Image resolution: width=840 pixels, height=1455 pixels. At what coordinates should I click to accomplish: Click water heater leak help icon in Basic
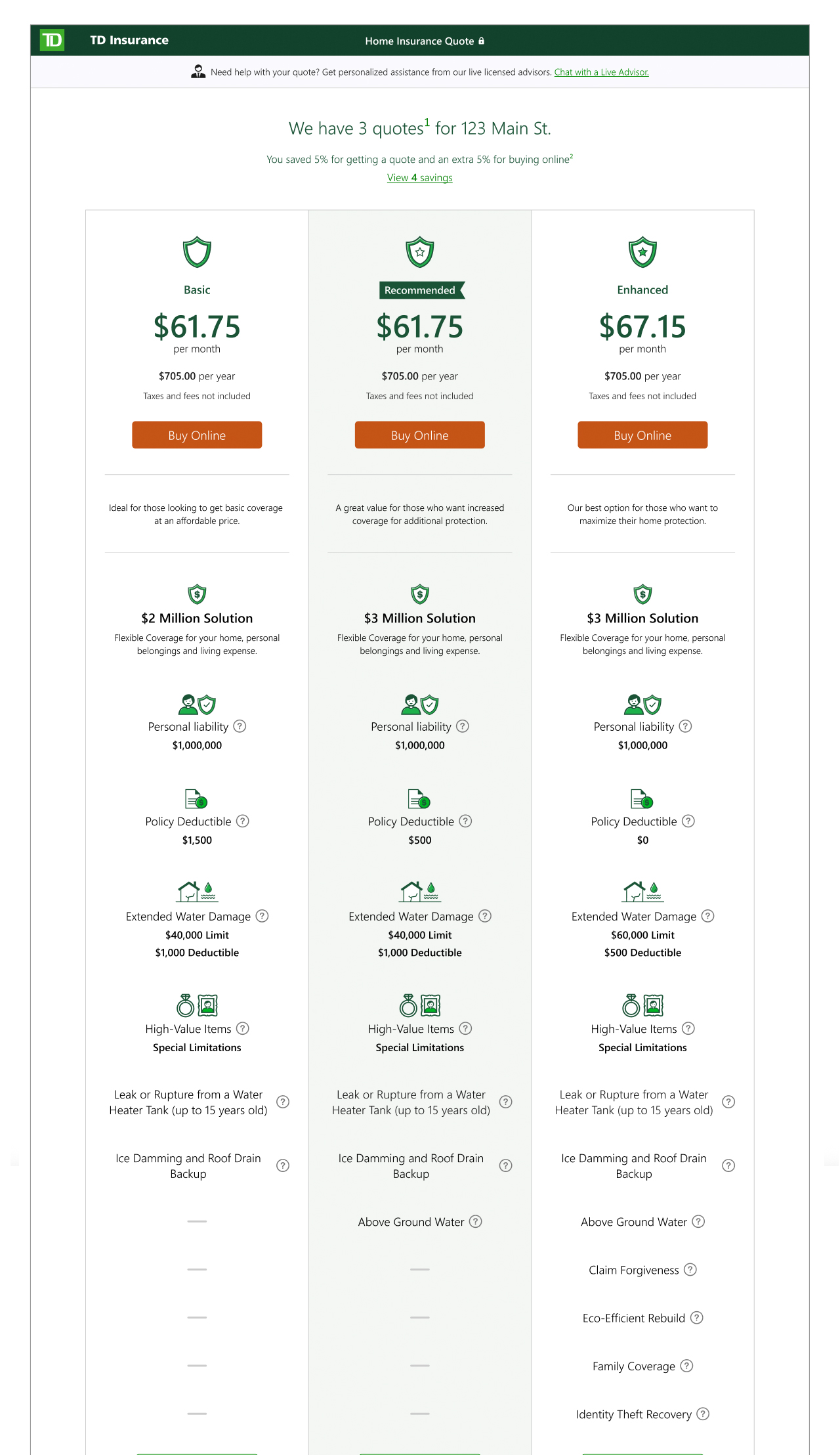[x=283, y=1102]
